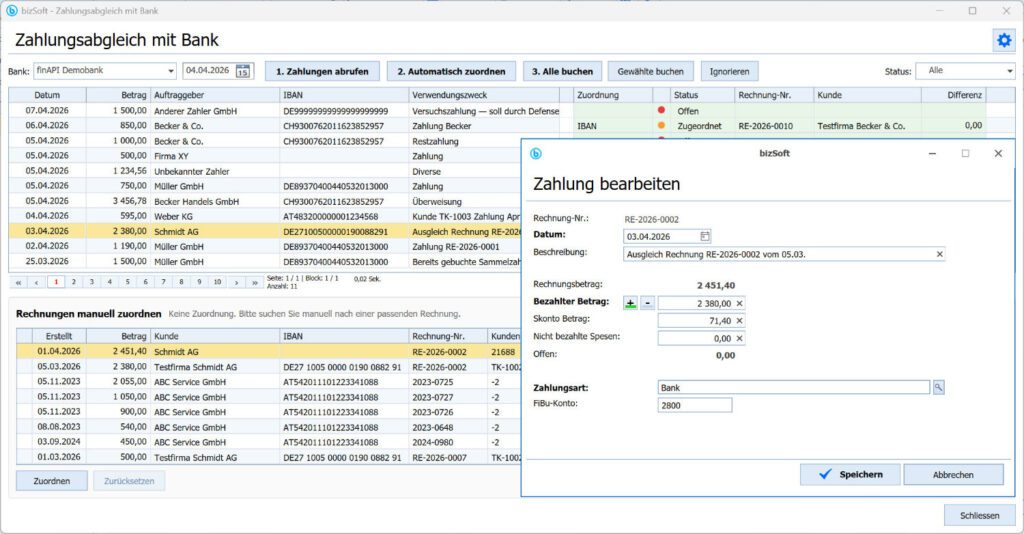Click into FiBu-Konto field 2800
Screen dimensions: 1024x534
tap(695, 405)
